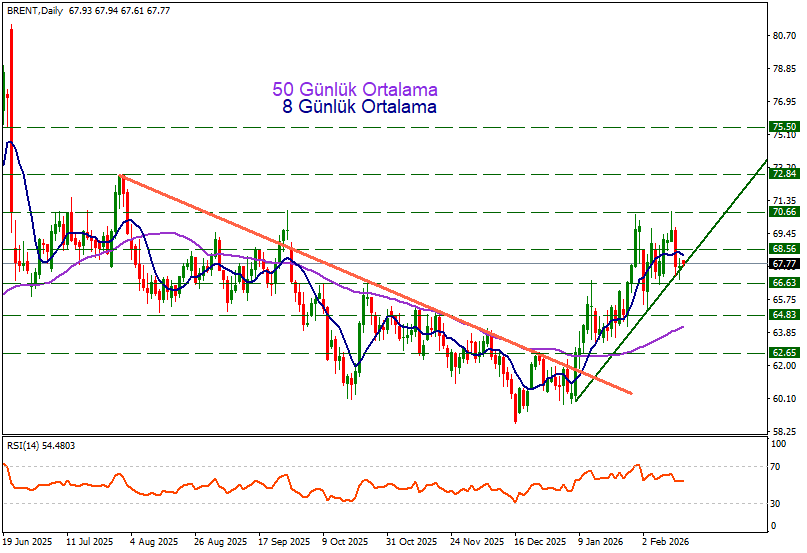Select the black 67.77 current price tag
807x553 pixels.
point(783,264)
